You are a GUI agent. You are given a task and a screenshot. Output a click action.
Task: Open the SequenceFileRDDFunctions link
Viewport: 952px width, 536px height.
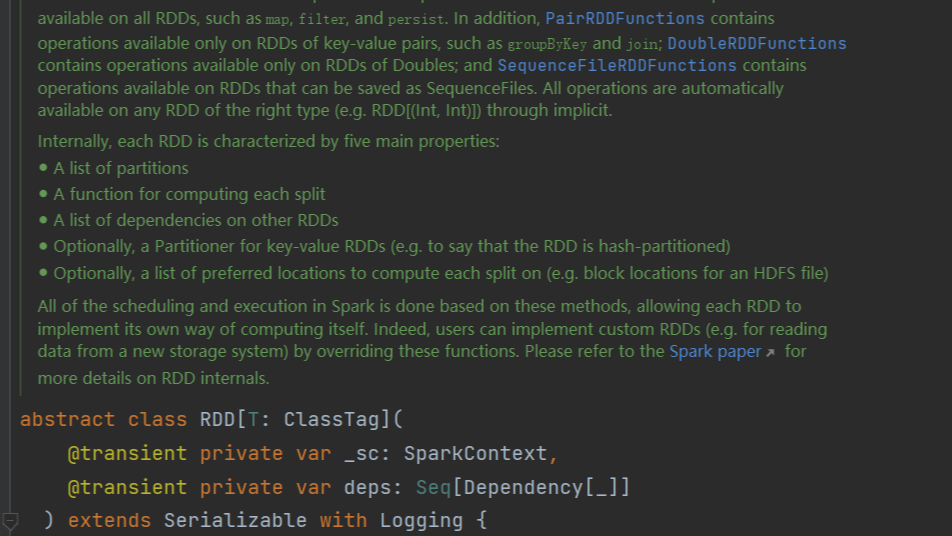(x=616, y=66)
